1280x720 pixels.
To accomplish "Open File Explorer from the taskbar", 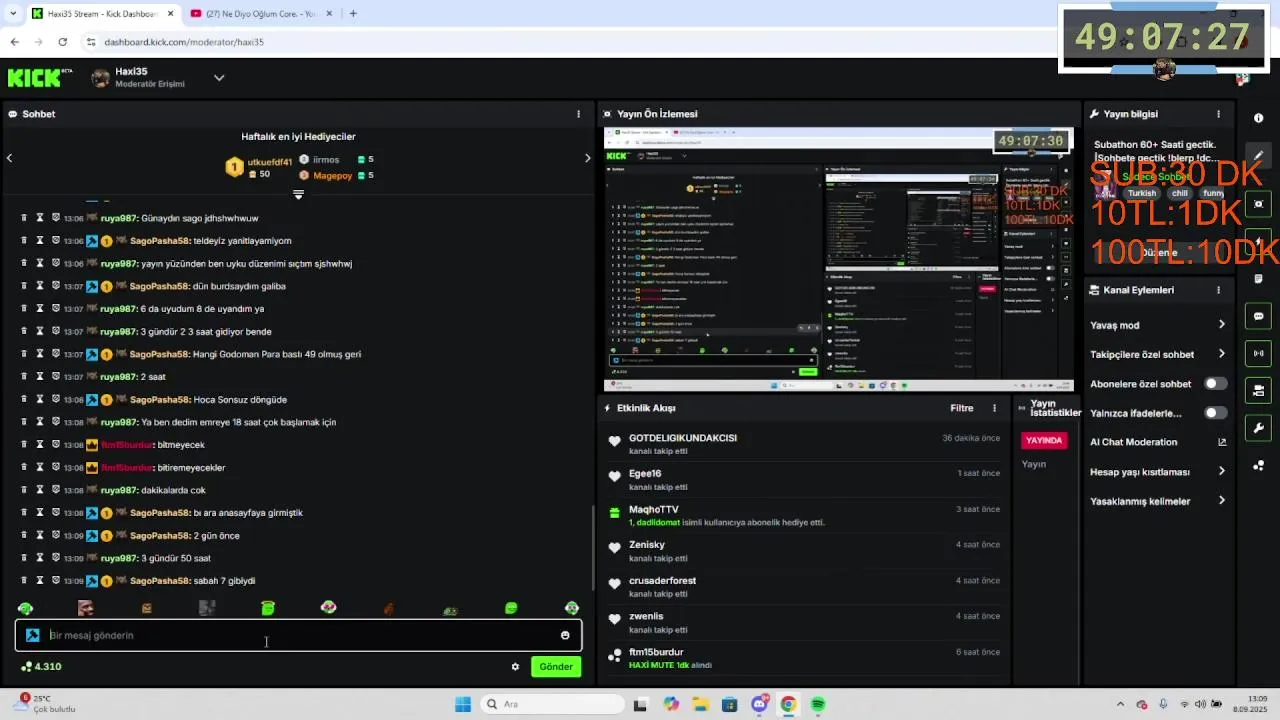I will coord(700,704).
